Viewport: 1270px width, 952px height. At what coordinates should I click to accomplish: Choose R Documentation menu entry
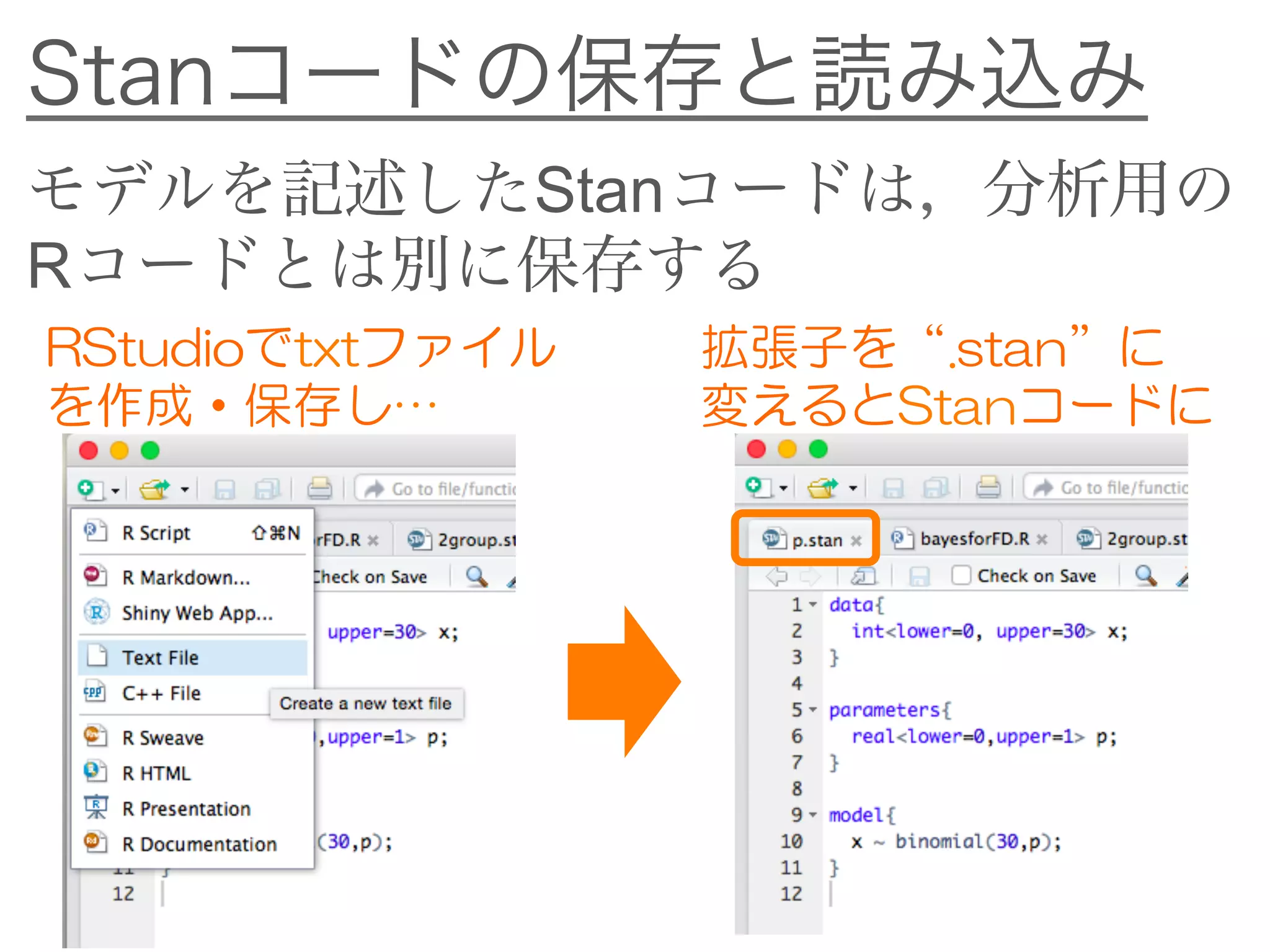(x=193, y=844)
